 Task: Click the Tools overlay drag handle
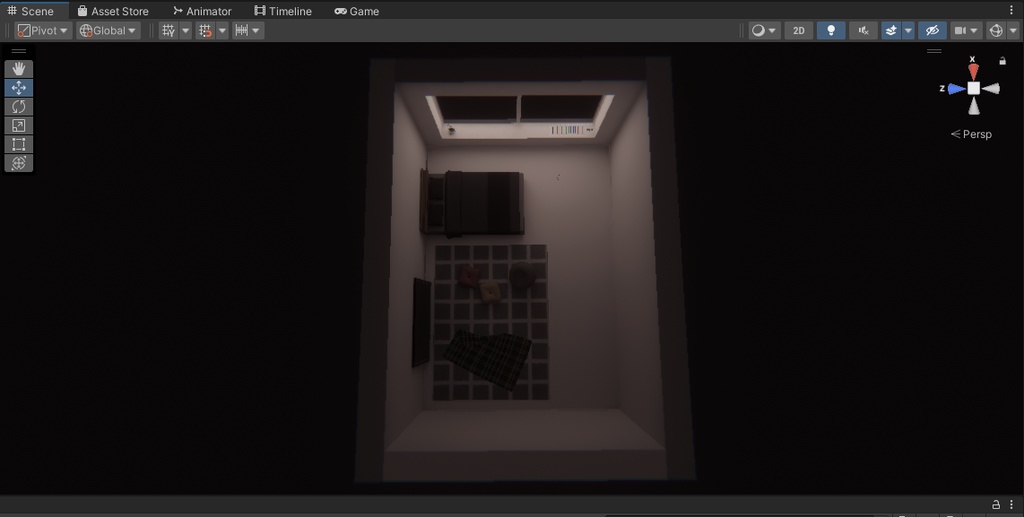[18, 51]
